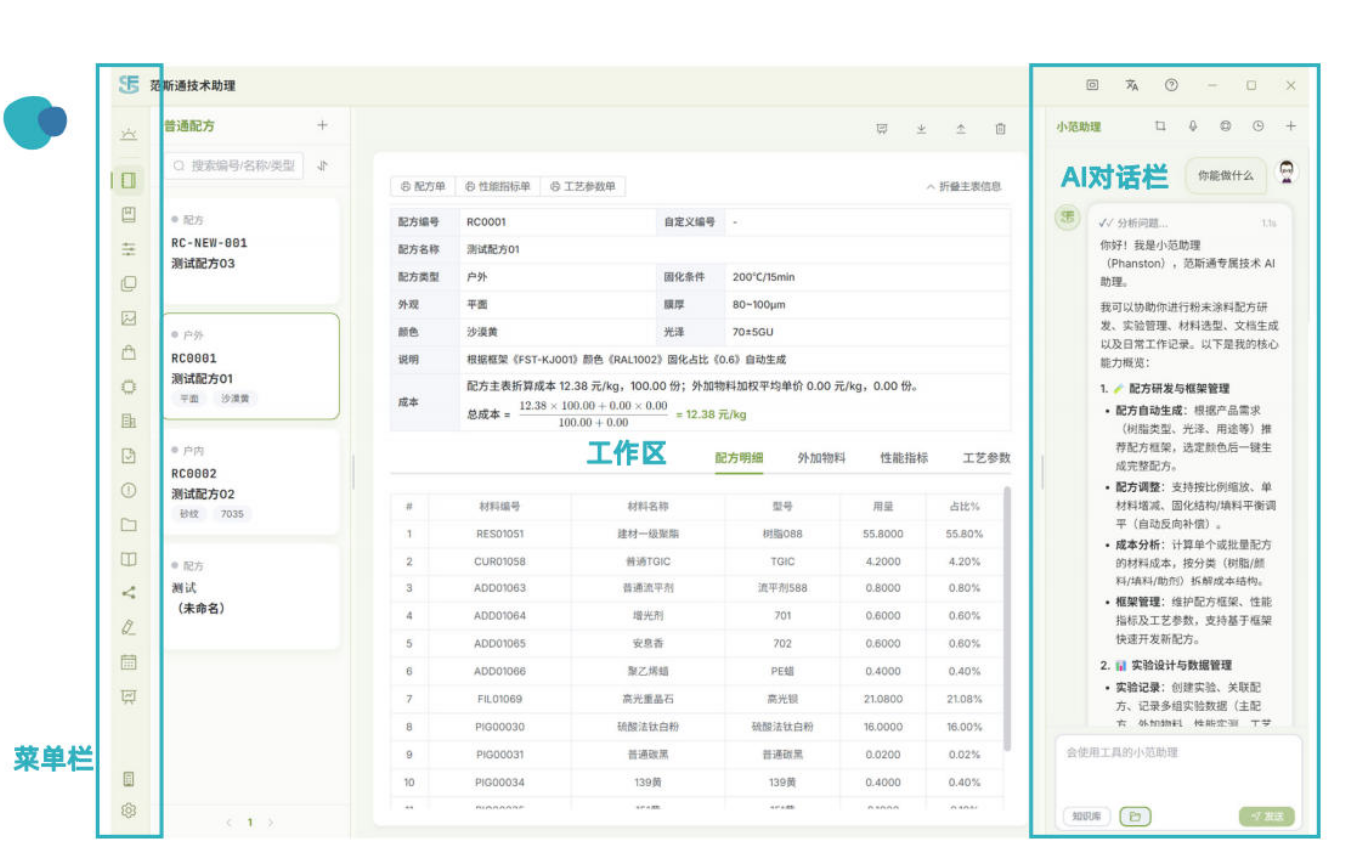Click page number 1 in list pagination
This screenshot has height=862, width=1345.
(250, 822)
